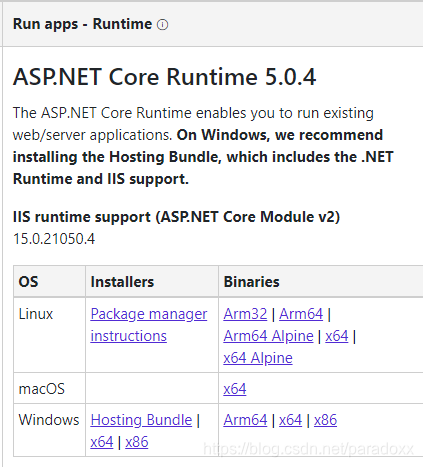Download Linux x64 Alpine binaries
Screen dimensions: 423x467
[258, 358]
